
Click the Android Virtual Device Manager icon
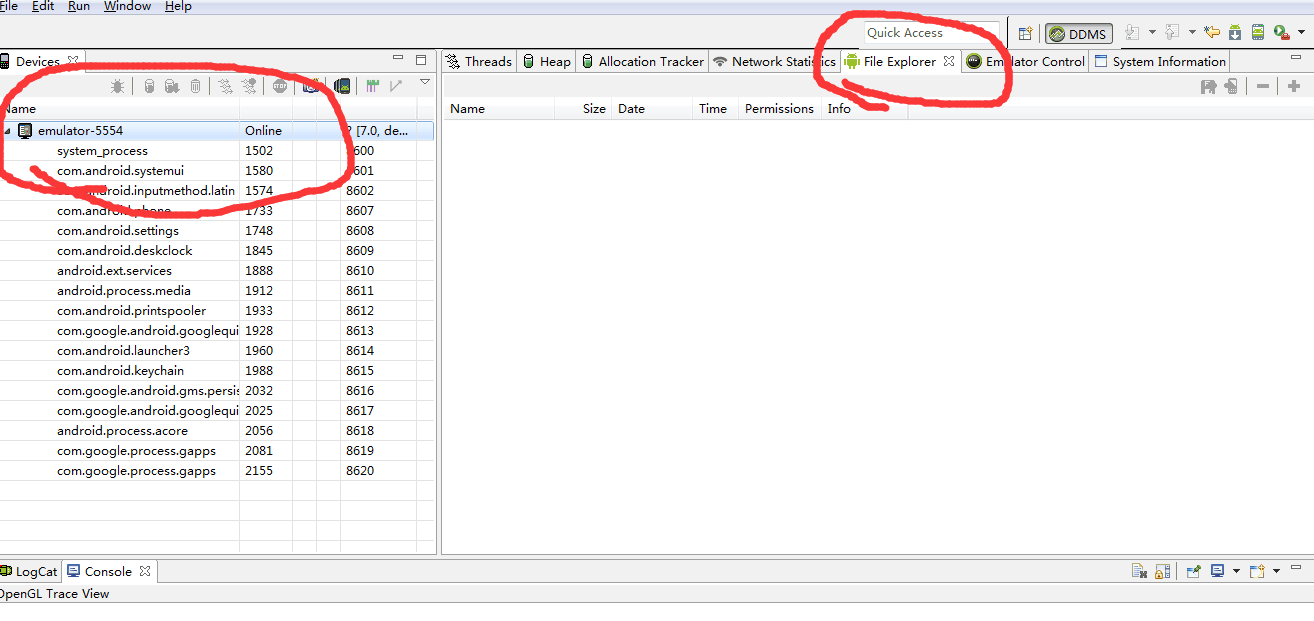1258,33
